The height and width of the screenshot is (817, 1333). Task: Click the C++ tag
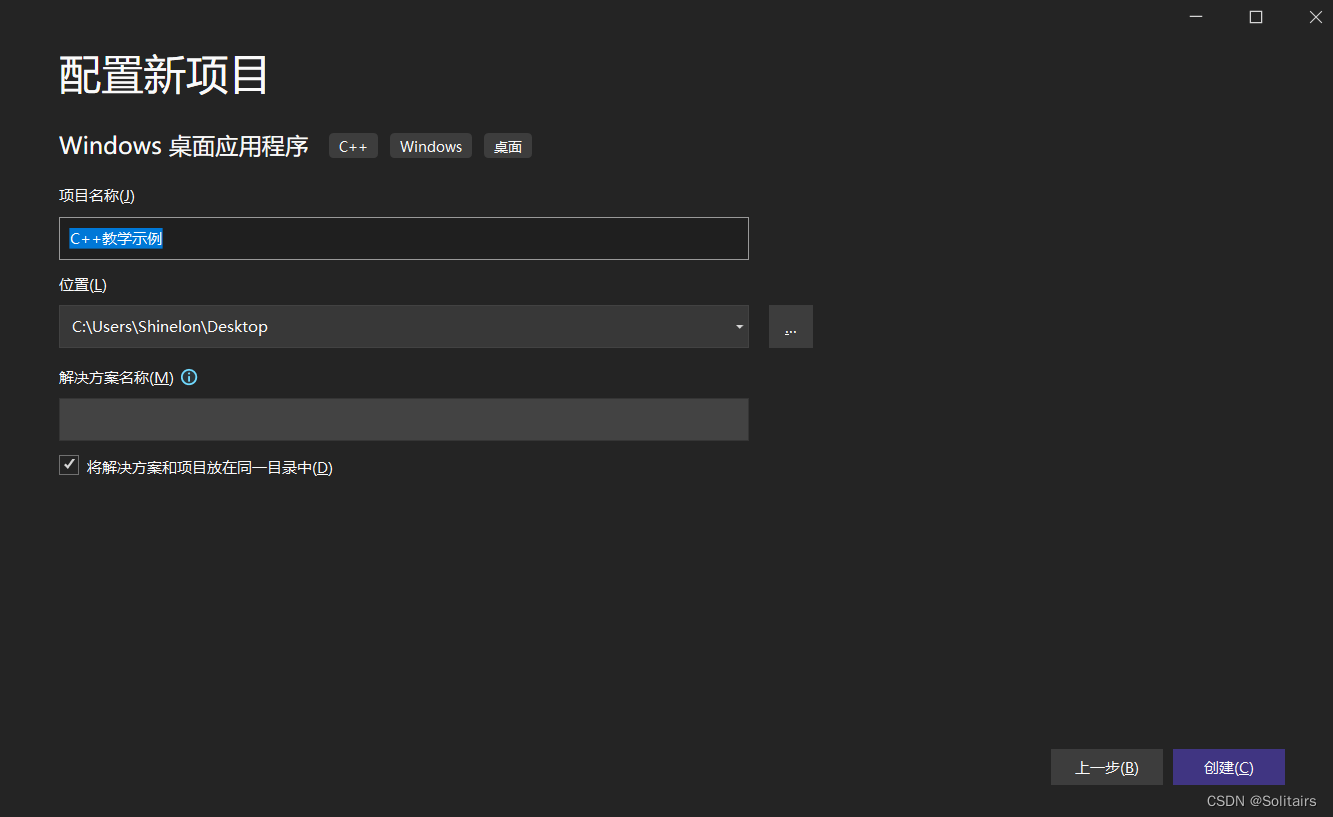tap(353, 146)
